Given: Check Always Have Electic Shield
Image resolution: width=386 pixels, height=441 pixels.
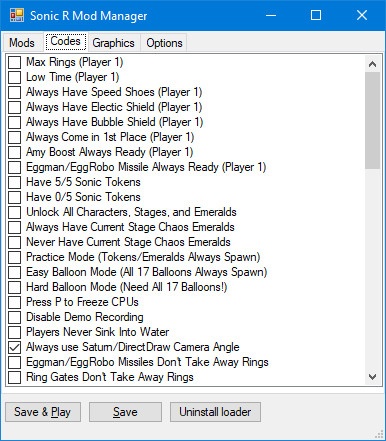Looking at the screenshot, I should 14,107.
